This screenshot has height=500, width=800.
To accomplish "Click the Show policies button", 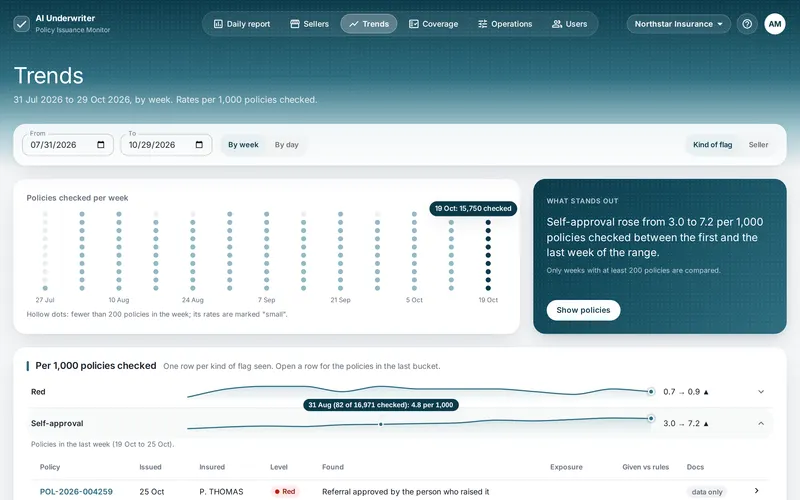I will pos(583,310).
